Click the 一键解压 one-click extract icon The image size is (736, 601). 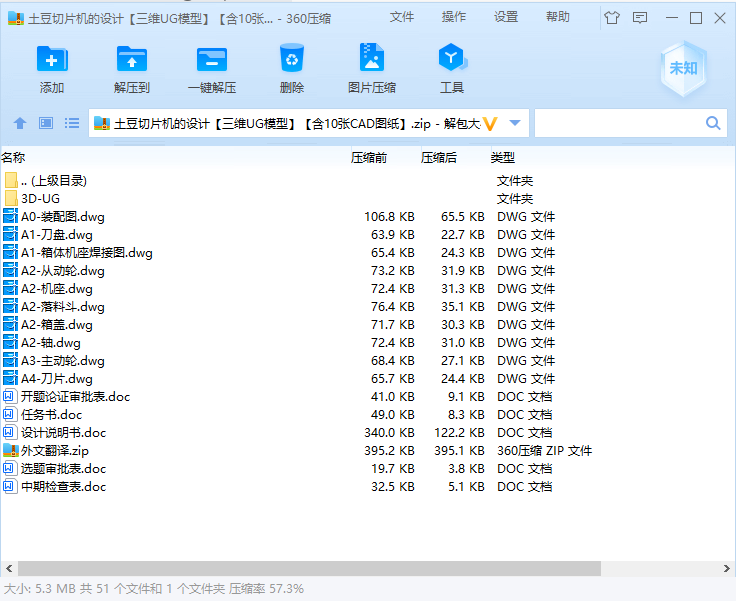212,59
